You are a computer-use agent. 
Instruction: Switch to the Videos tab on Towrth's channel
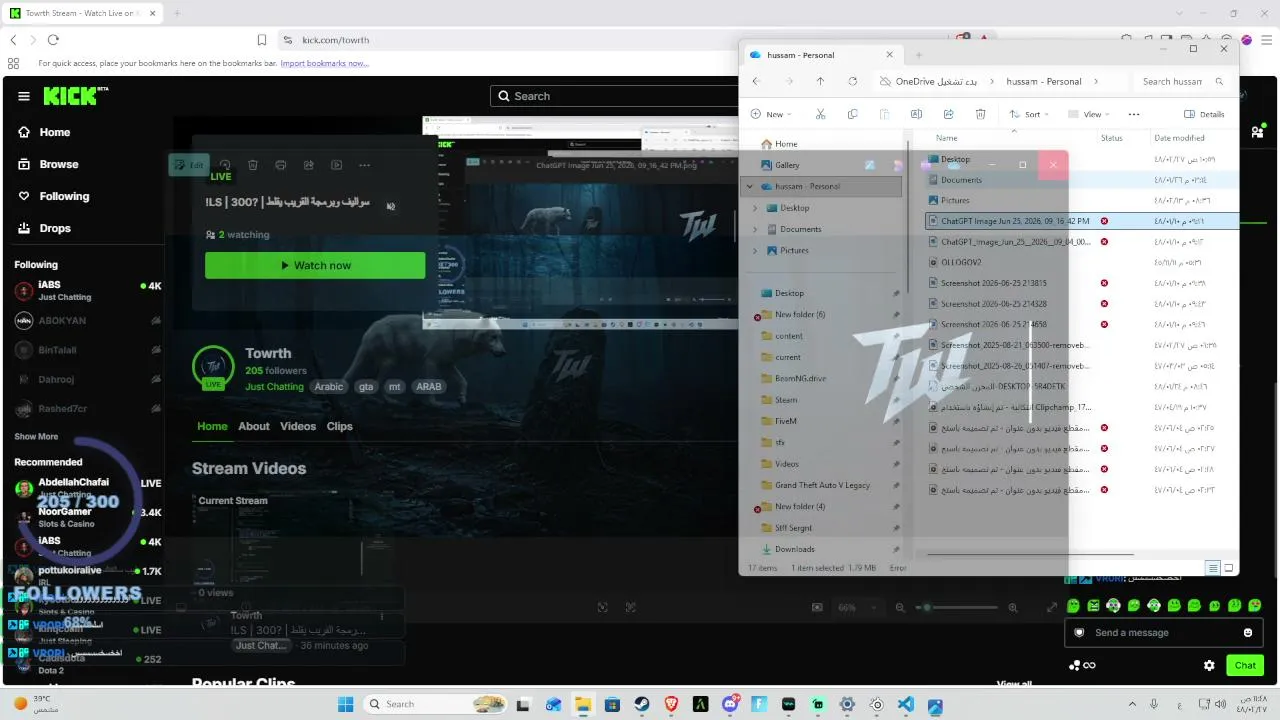(x=298, y=426)
